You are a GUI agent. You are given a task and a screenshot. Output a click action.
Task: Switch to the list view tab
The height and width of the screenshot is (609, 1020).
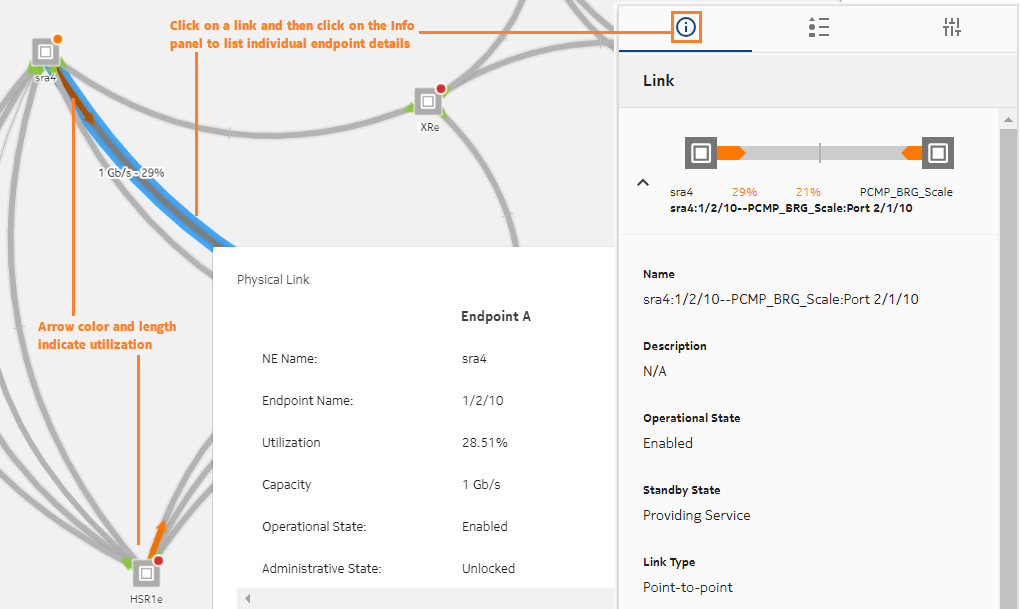pyautogui.click(x=818, y=27)
